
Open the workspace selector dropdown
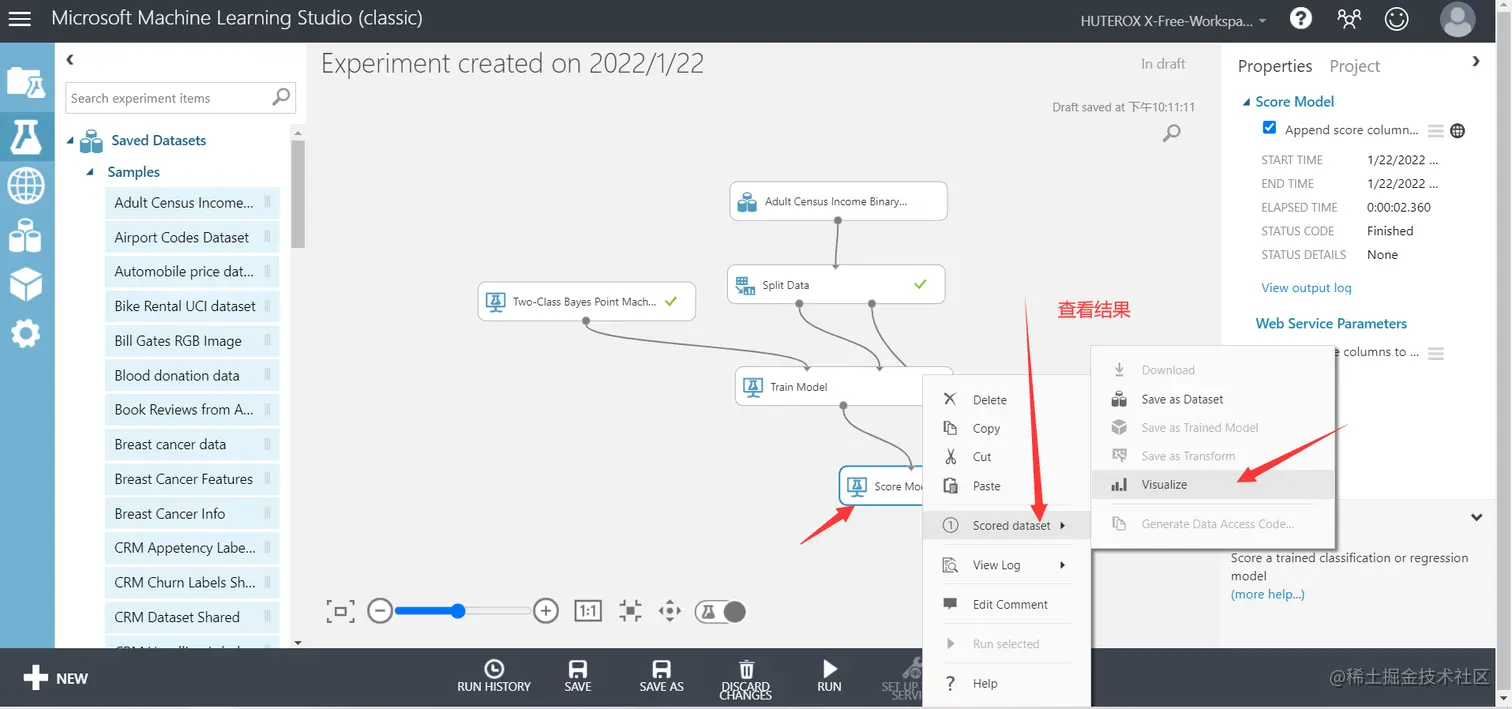(1173, 20)
